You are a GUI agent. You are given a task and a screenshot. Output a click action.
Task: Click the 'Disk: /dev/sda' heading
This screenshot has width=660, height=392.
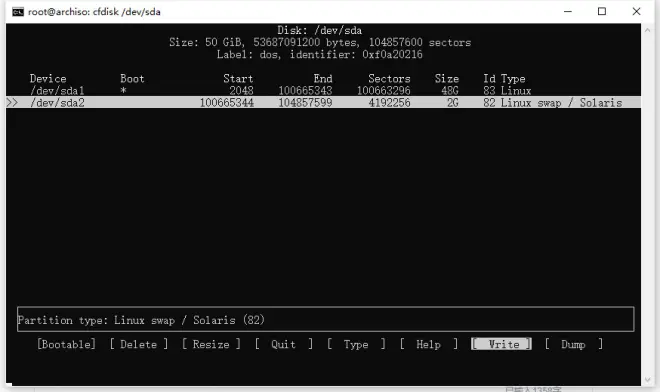click(319, 30)
